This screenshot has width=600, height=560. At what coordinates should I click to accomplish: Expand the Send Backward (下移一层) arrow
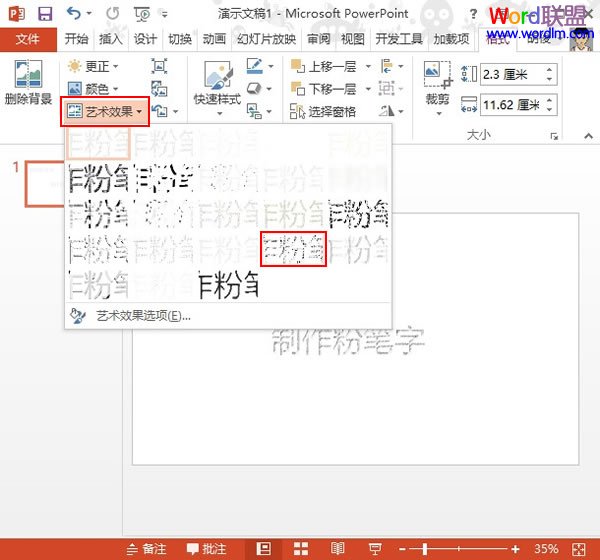[x=368, y=89]
